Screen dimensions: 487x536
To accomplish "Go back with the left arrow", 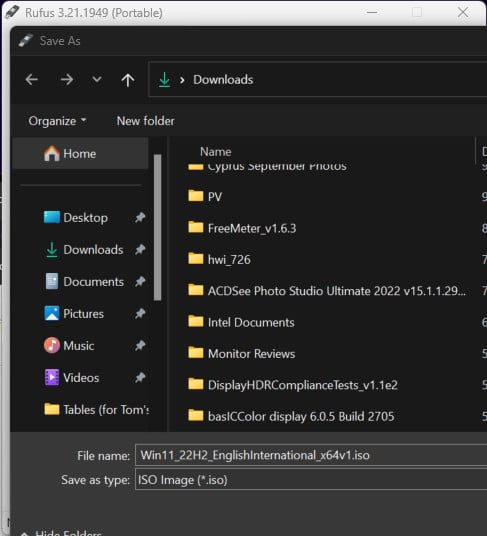I will click(x=32, y=80).
